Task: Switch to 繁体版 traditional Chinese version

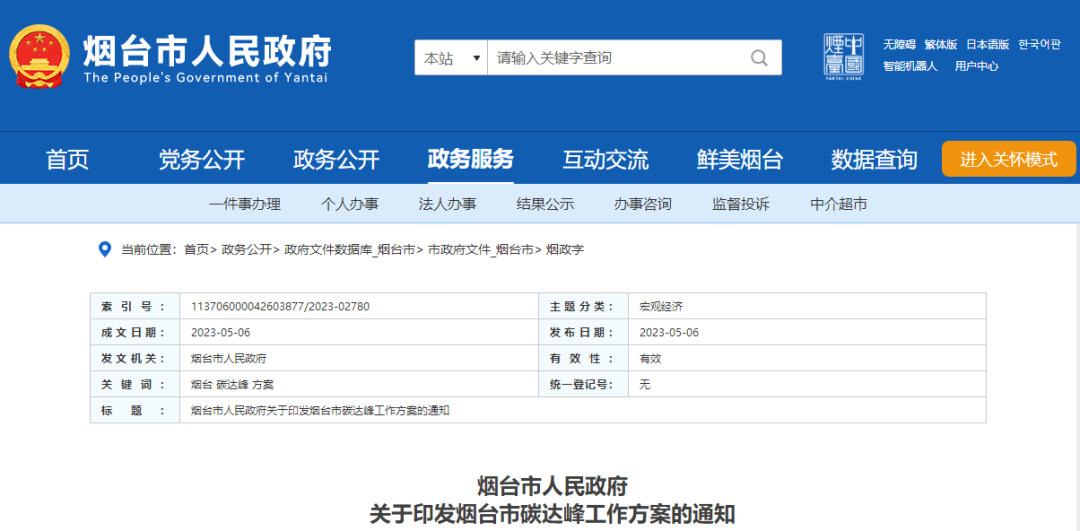Action: pos(940,45)
